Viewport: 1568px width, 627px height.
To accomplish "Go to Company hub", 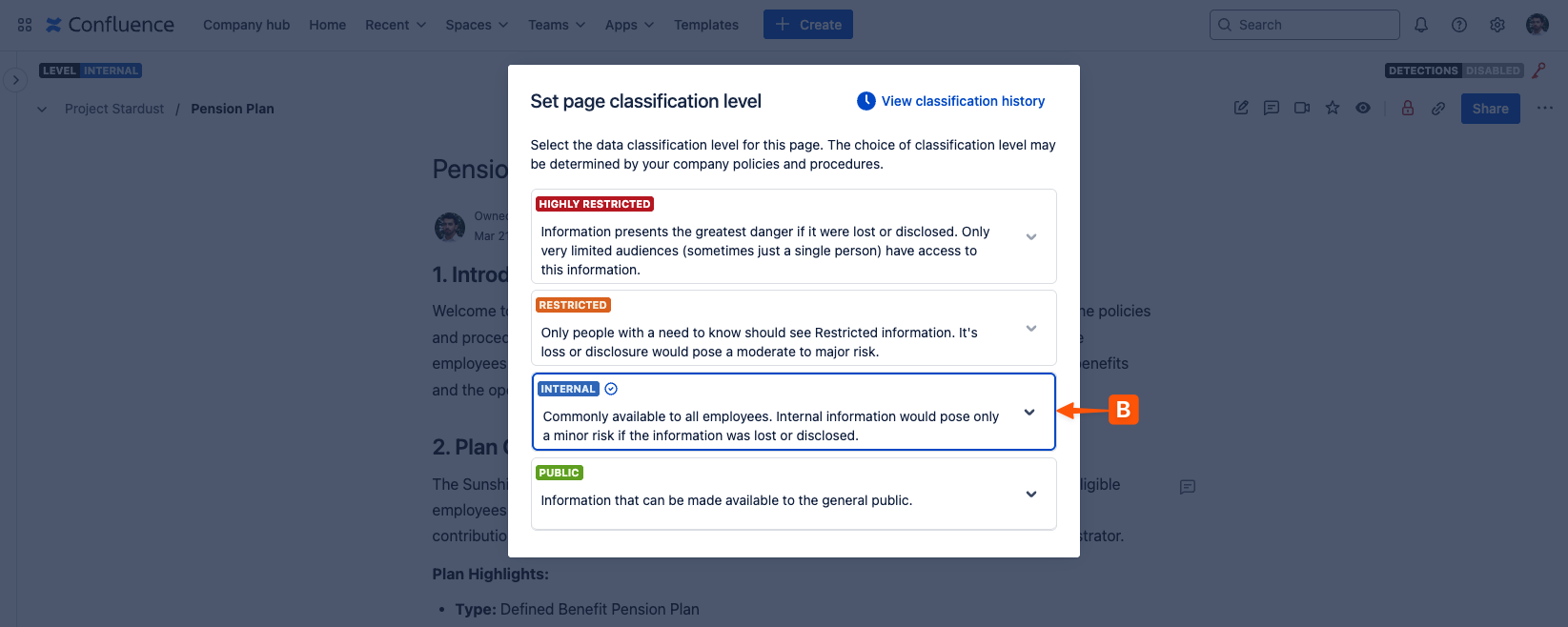I will (x=246, y=25).
